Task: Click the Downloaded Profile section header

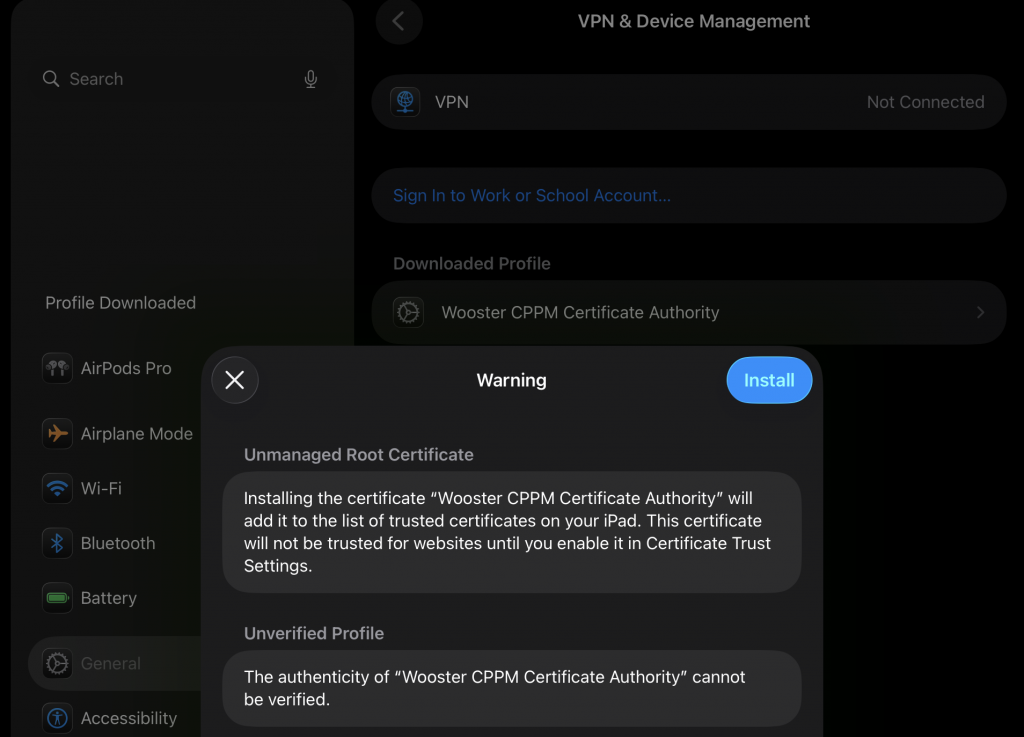Action: coord(472,264)
